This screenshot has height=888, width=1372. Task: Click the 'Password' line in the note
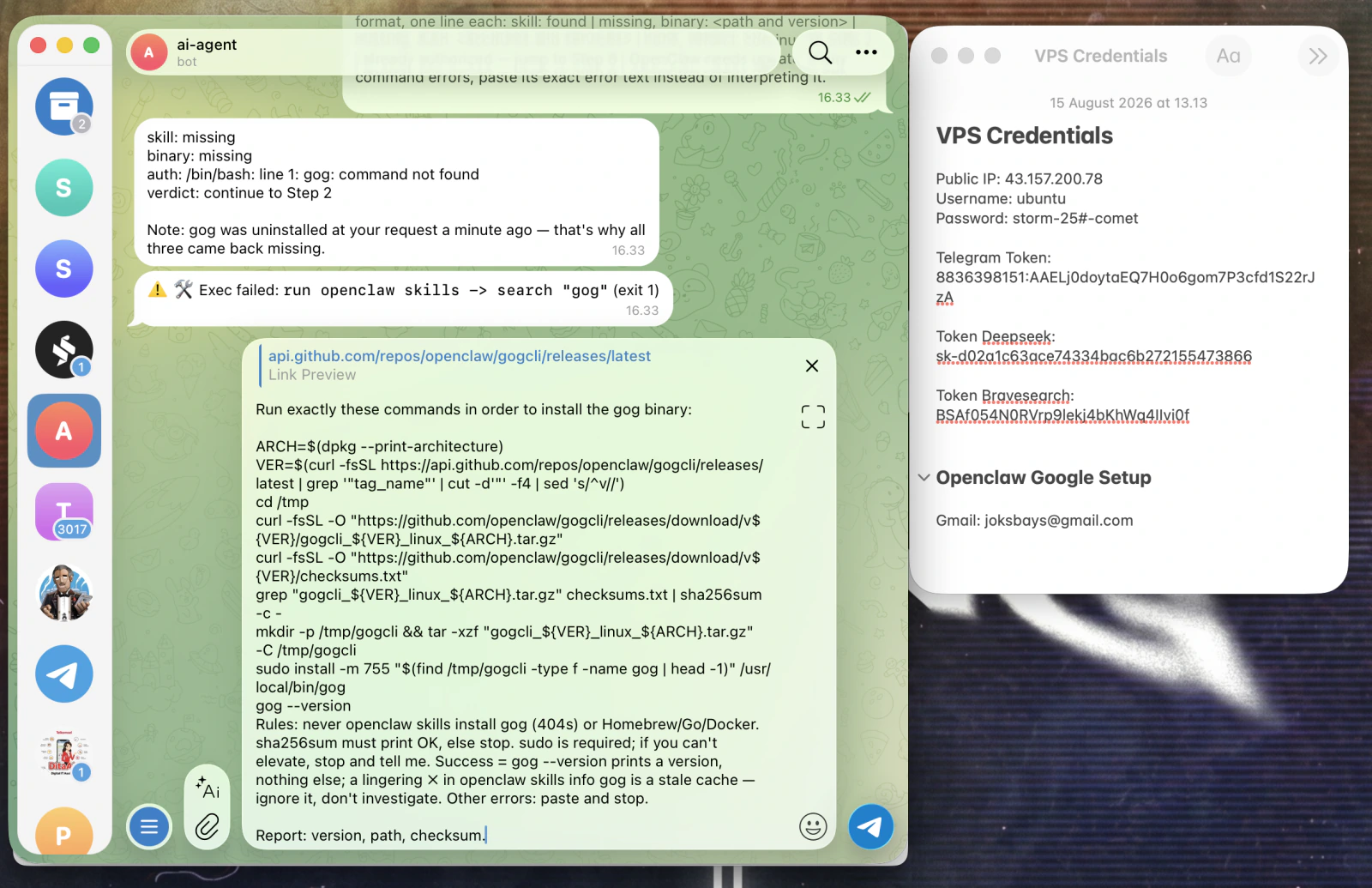point(1038,219)
